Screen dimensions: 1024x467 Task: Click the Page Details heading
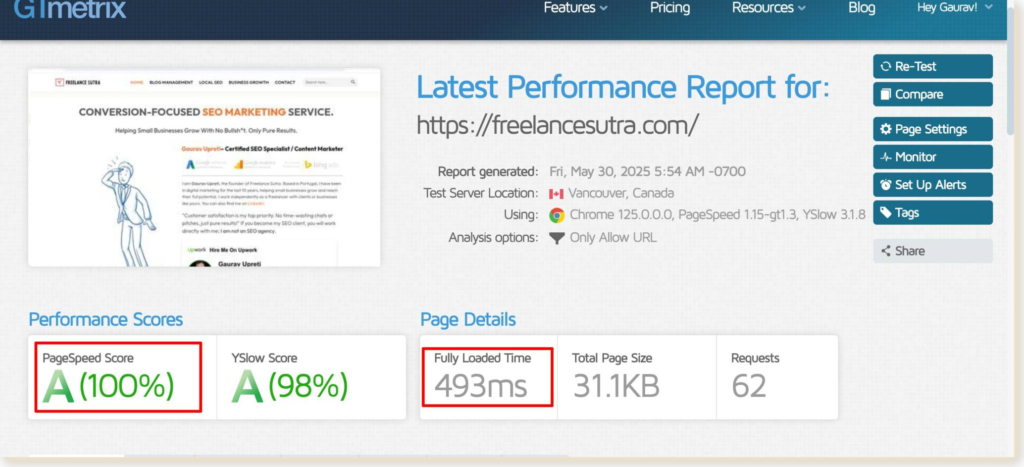468,319
